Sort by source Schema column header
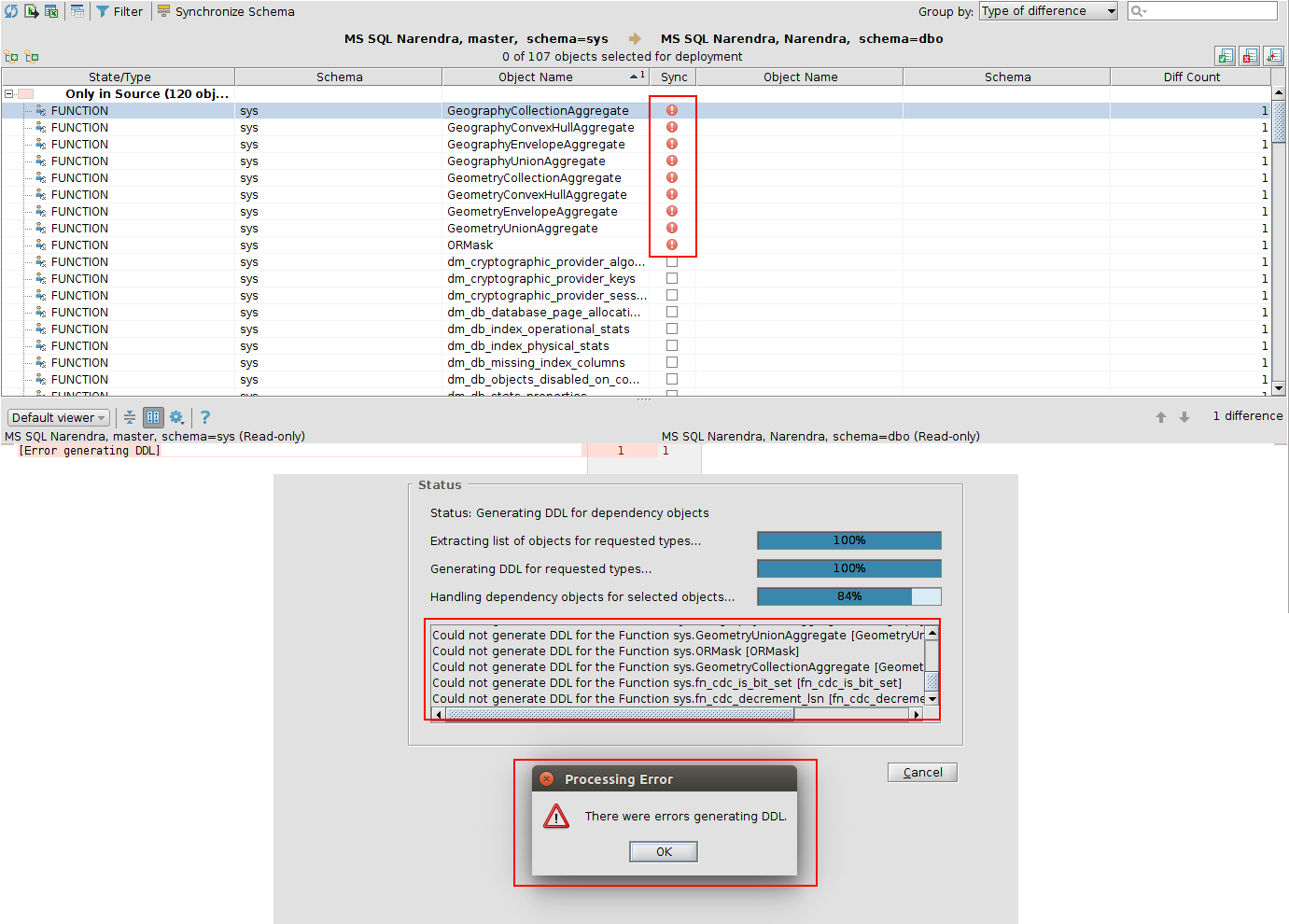This screenshot has height=924, width=1289. [x=339, y=77]
